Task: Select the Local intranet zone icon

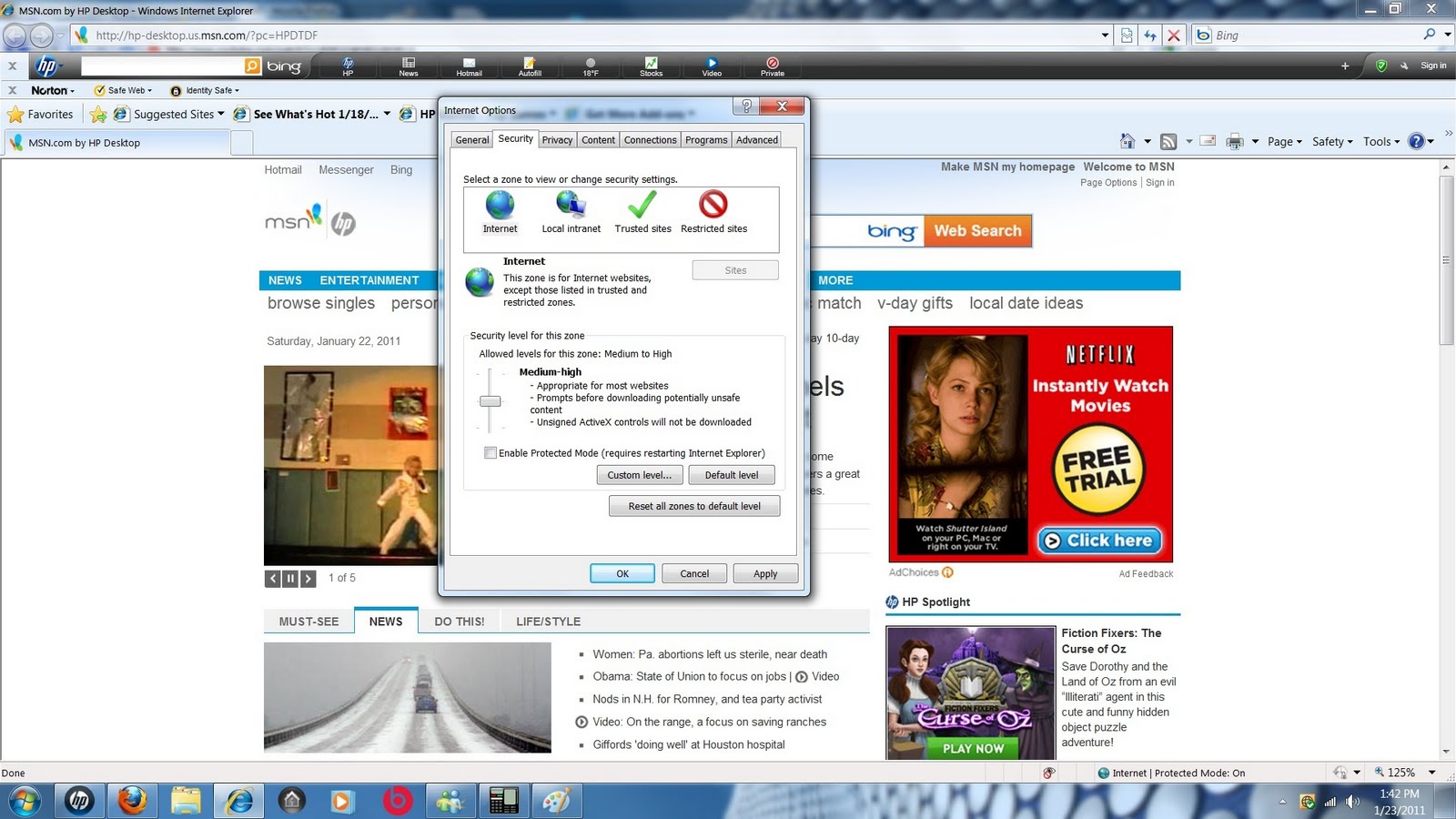Action: pyautogui.click(x=571, y=205)
